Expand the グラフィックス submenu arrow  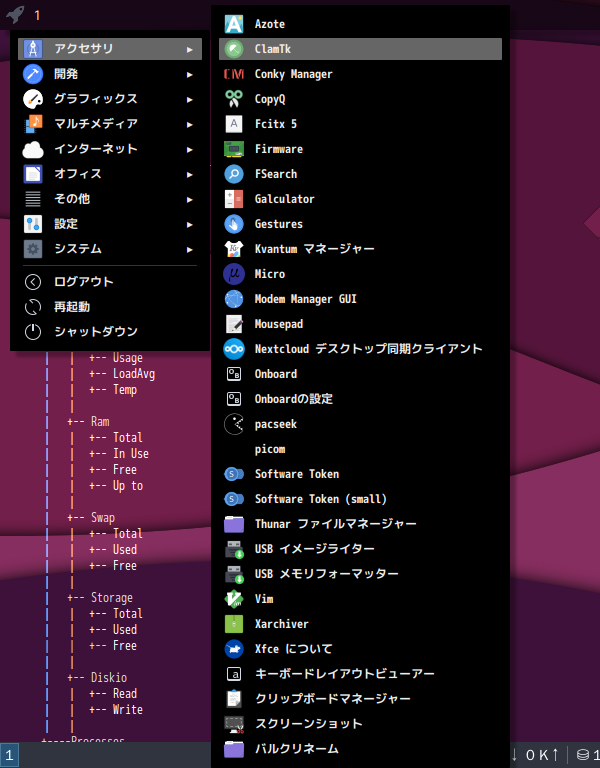point(190,99)
